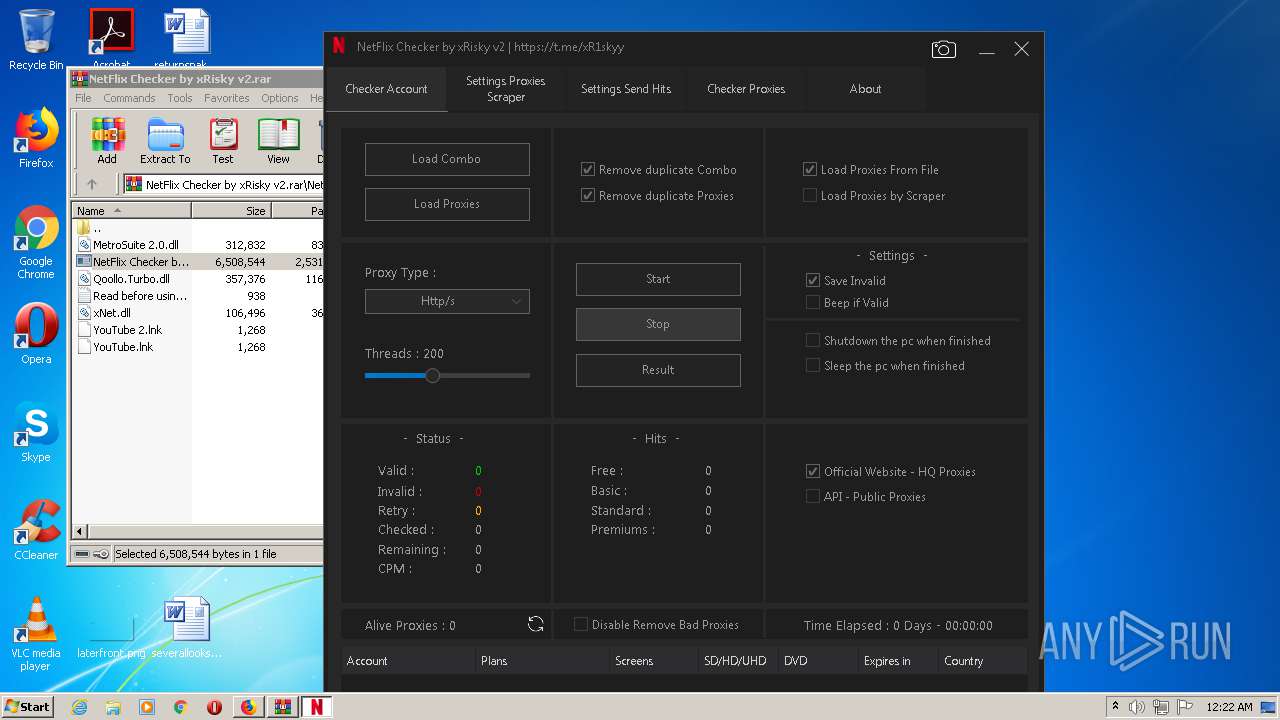Toggle the Save Invalid checkbox

point(813,280)
